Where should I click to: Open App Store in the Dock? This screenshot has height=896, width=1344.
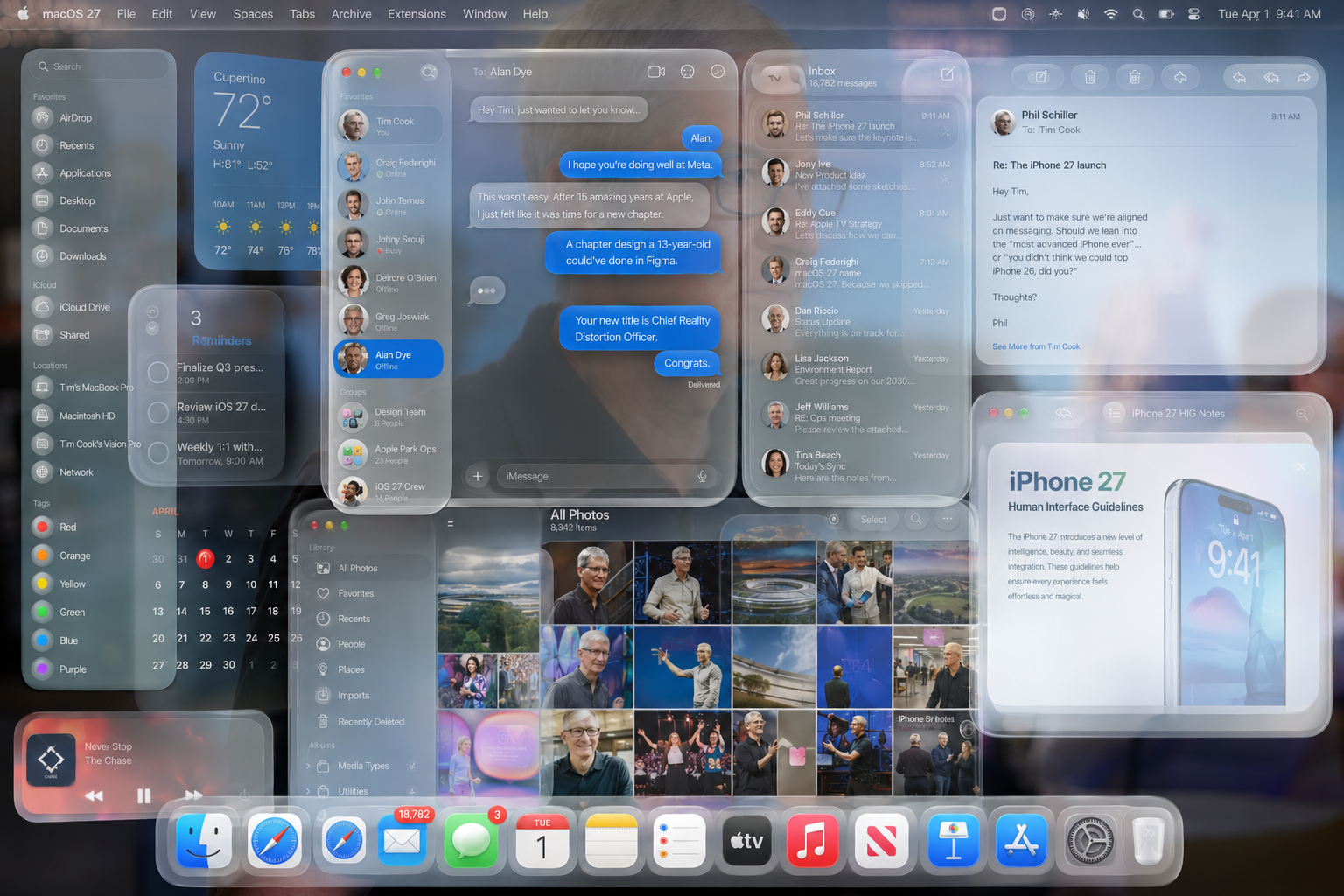click(x=1021, y=841)
